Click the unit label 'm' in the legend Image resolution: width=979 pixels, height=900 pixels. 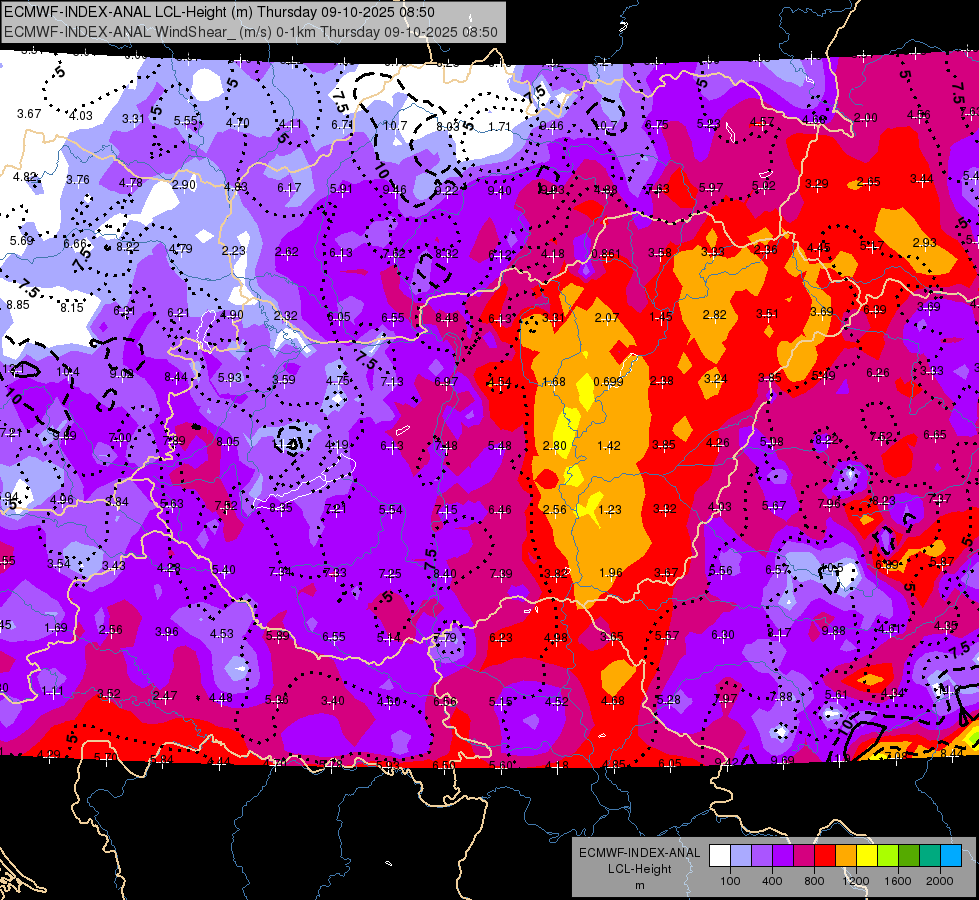[x=639, y=886]
